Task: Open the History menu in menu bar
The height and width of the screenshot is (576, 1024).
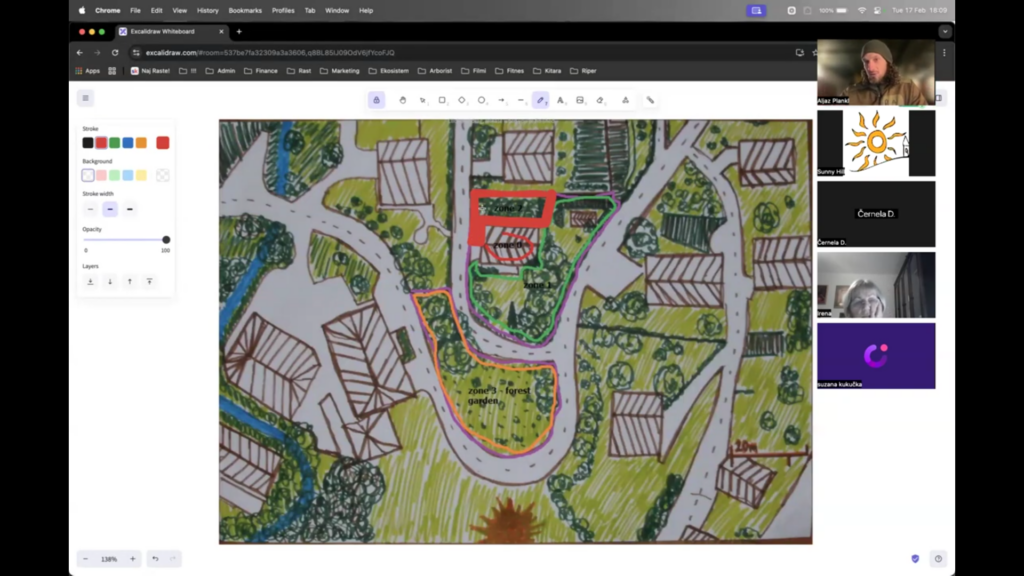Action: (x=208, y=10)
